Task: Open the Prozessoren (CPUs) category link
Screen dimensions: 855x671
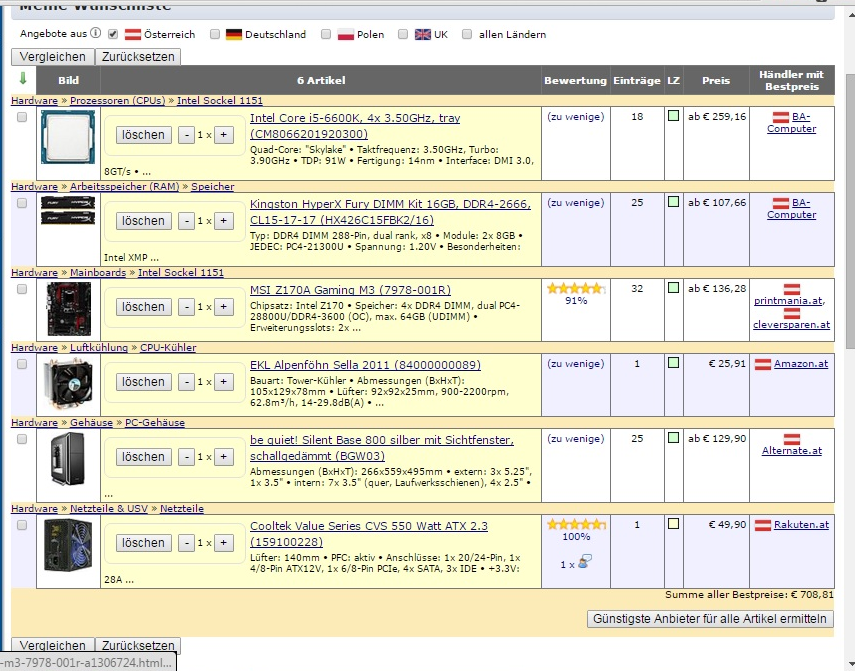Action: (117, 100)
